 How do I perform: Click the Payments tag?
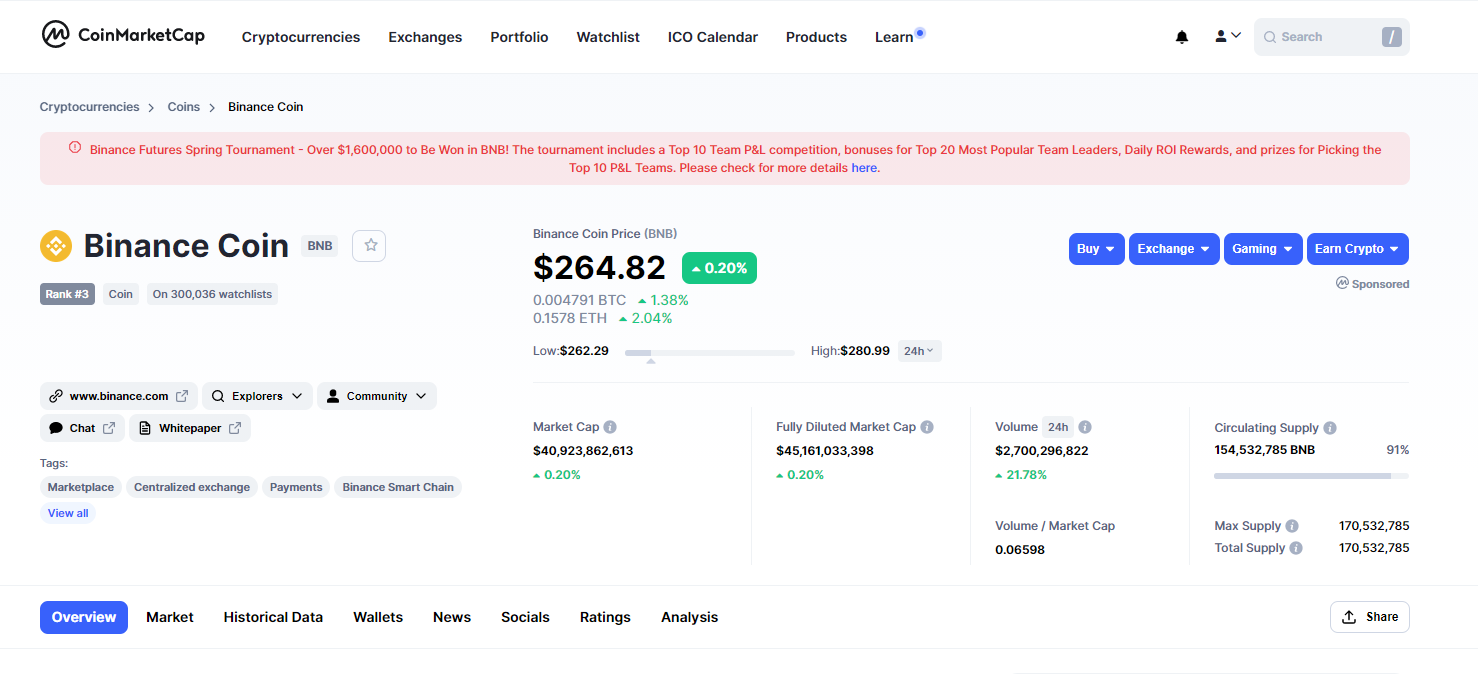point(296,487)
